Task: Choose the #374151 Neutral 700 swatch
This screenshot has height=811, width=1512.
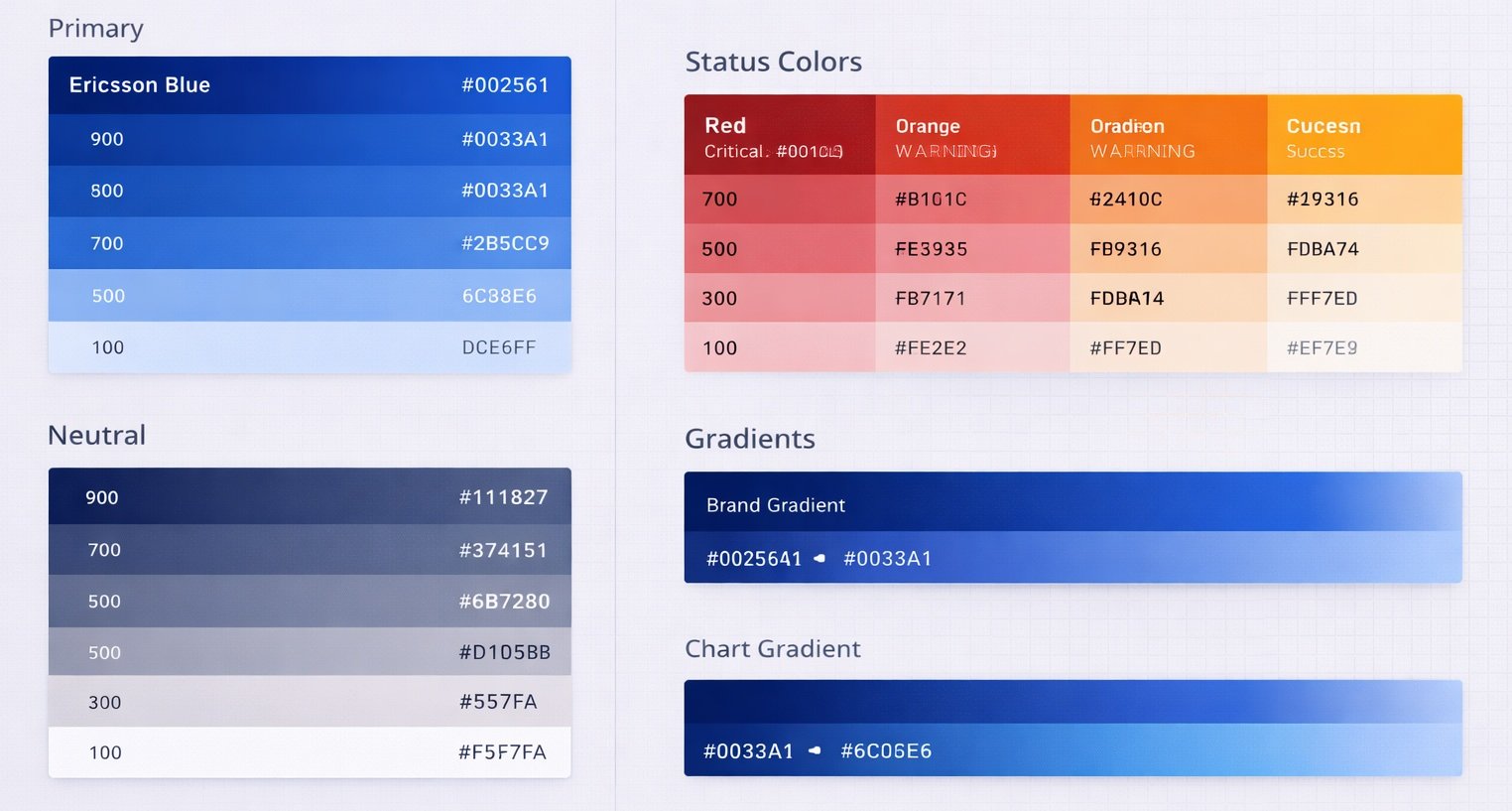Action: tap(310, 550)
